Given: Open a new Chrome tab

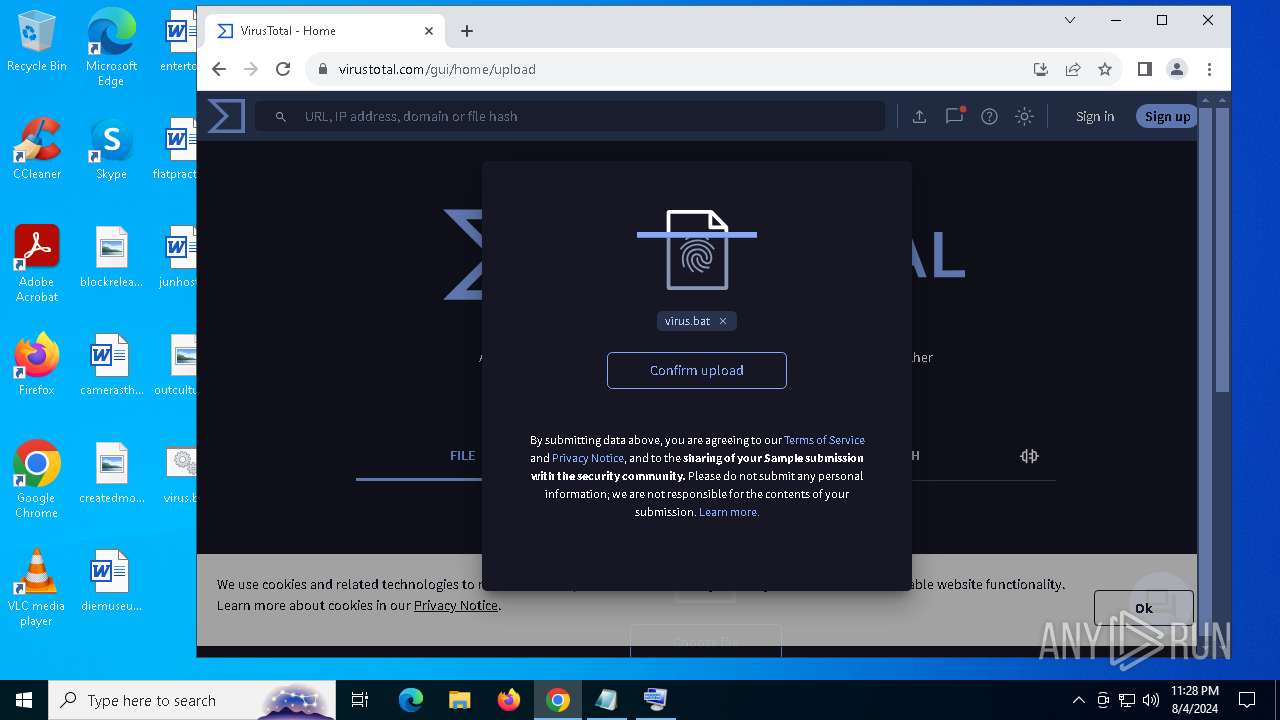Looking at the screenshot, I should pyautogui.click(x=467, y=31).
